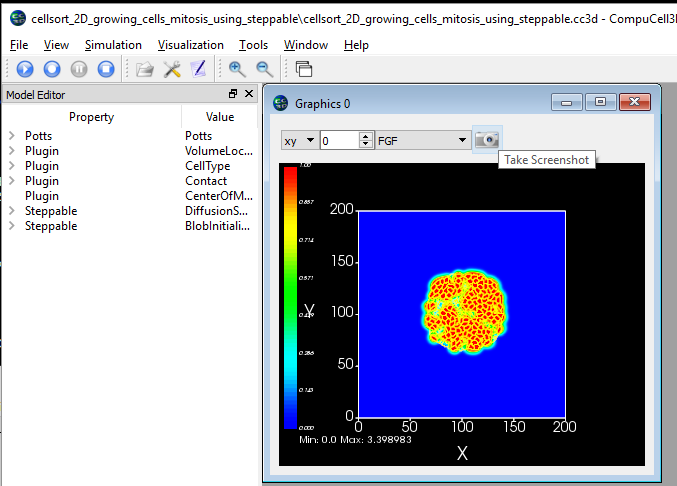Open the Tools menu

[x=253, y=45]
